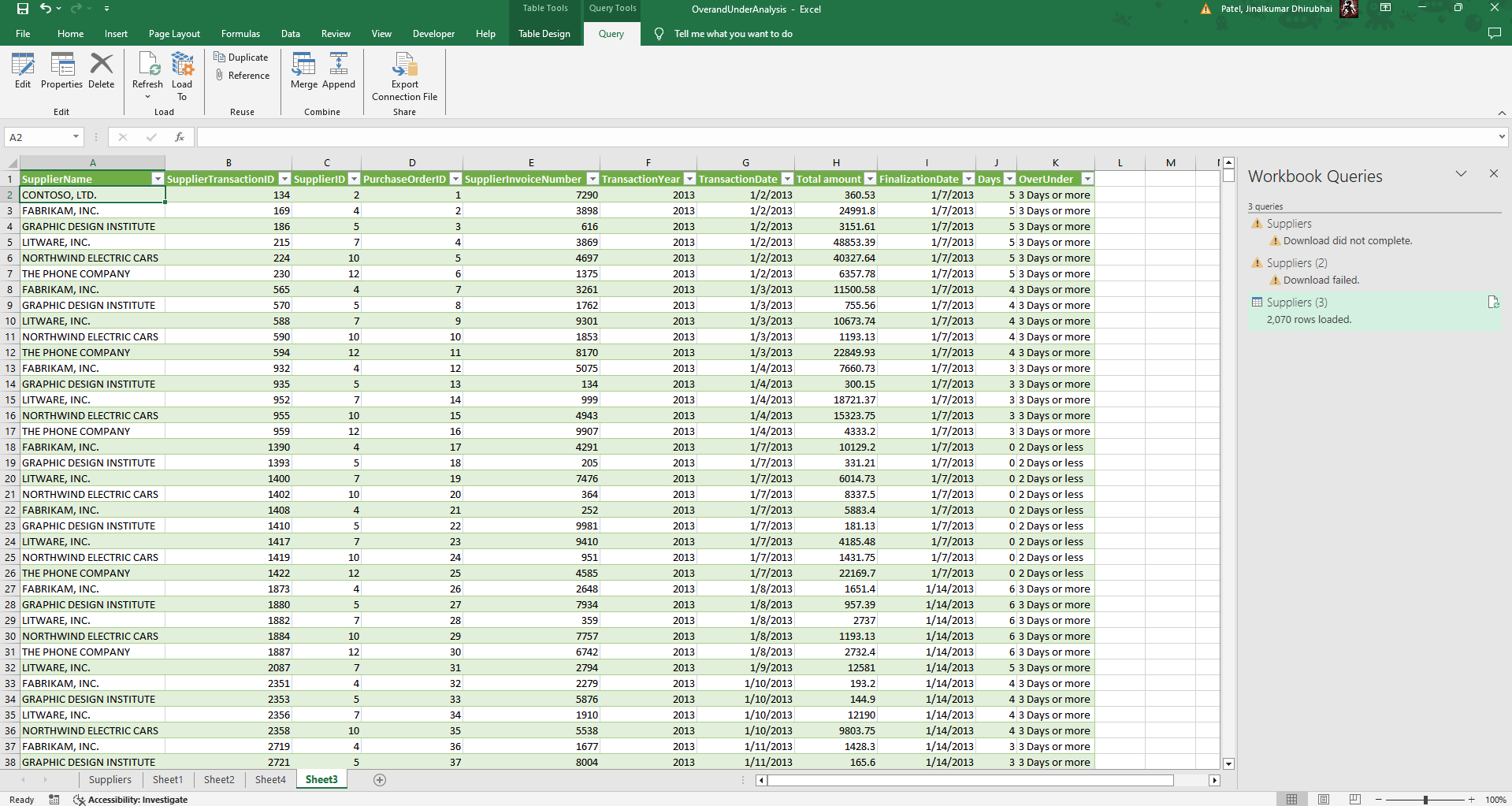Image resolution: width=1512 pixels, height=806 pixels.
Task: Open Workbook Queries pane options chevron
Action: click(x=1461, y=173)
